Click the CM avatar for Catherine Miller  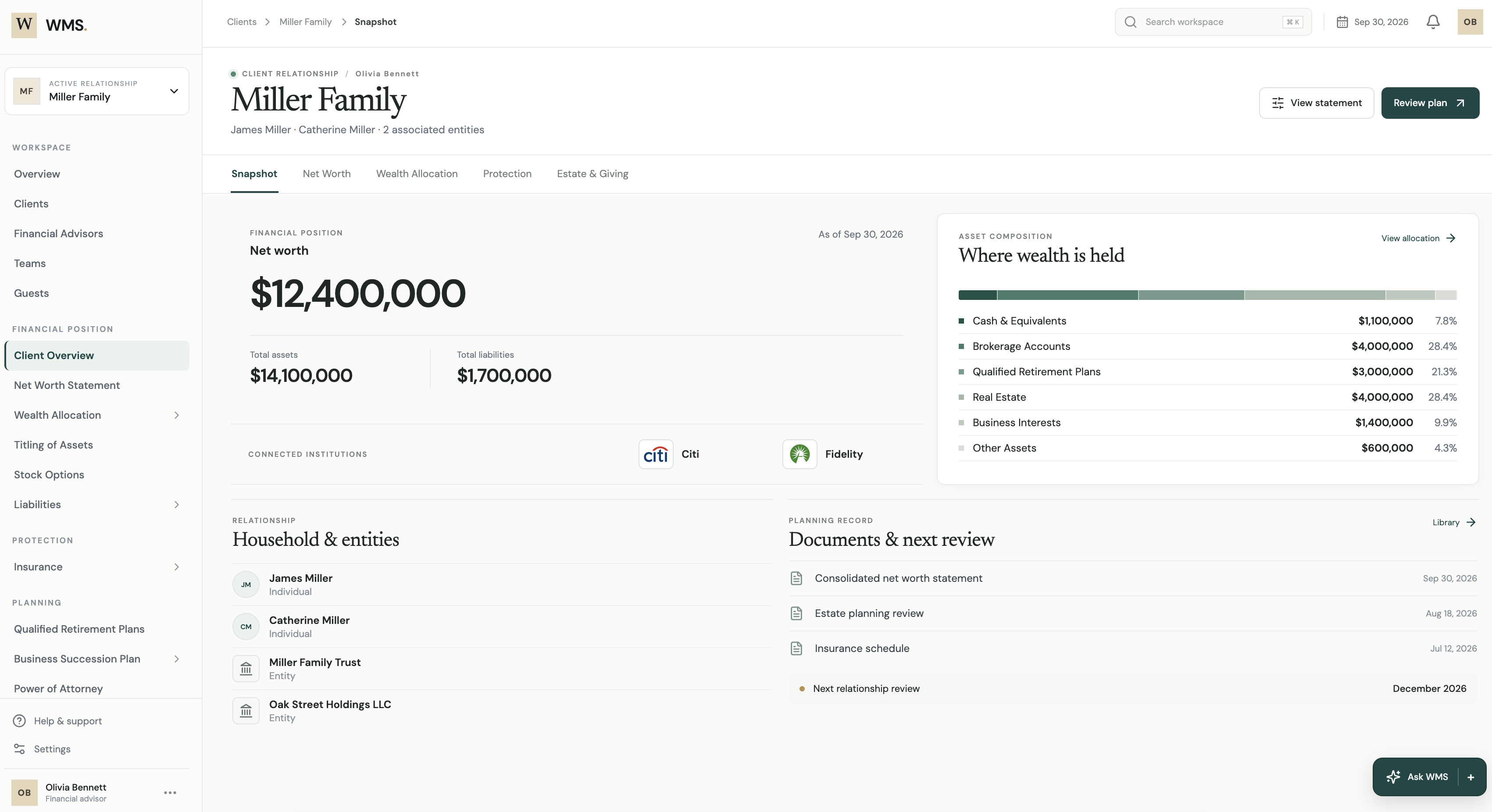click(246, 627)
